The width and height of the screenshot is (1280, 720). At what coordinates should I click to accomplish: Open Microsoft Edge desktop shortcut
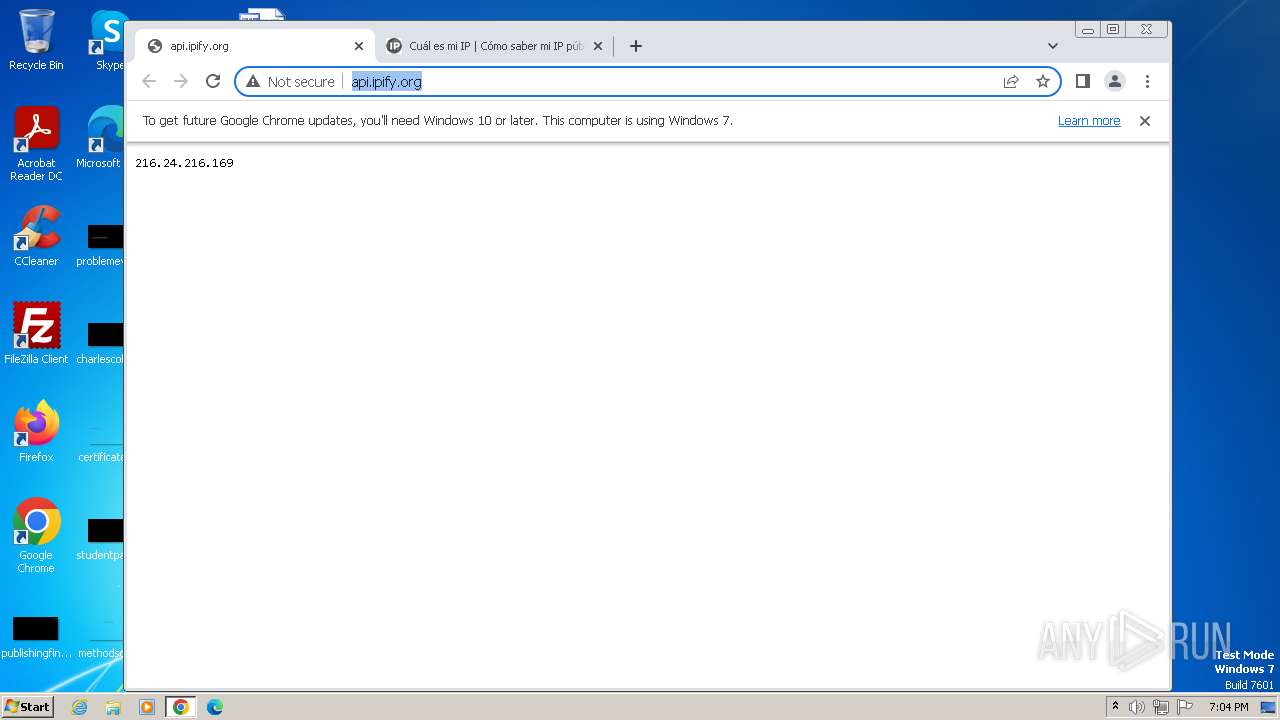(x=100, y=138)
